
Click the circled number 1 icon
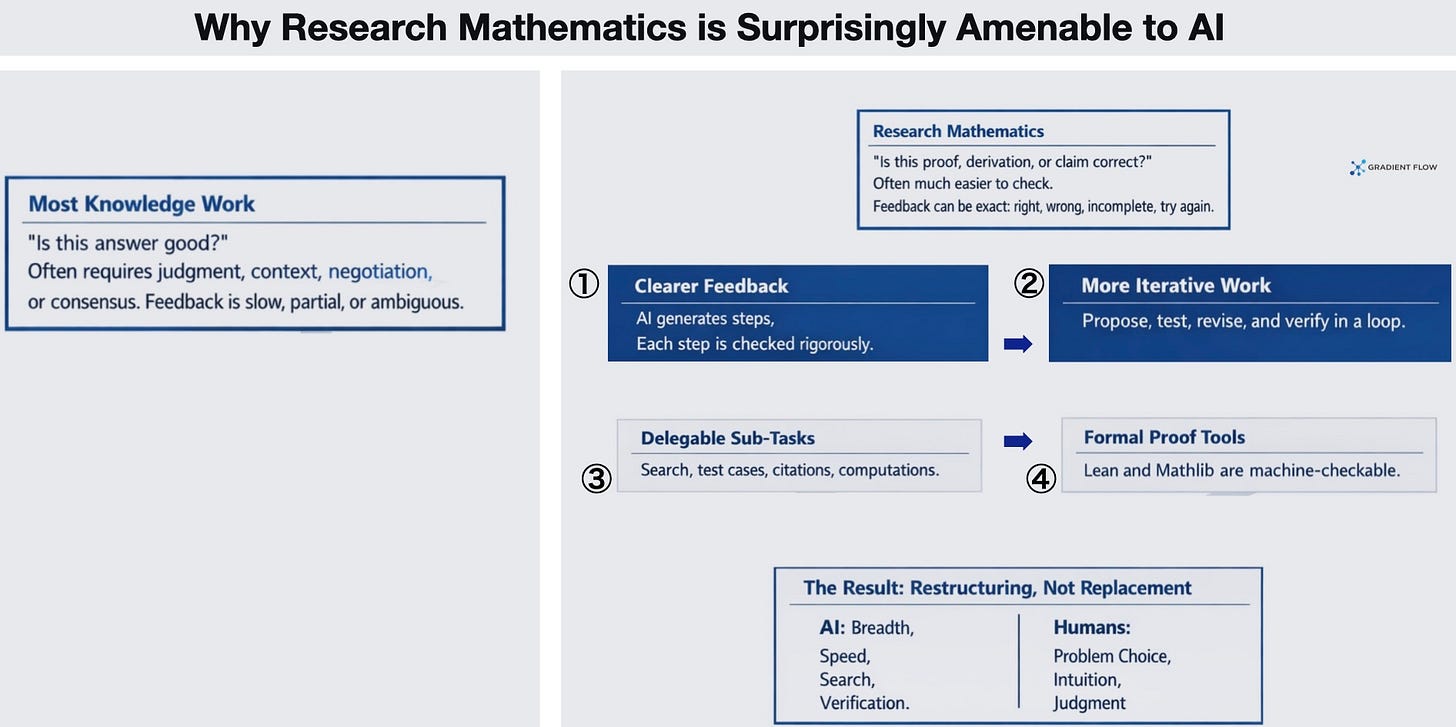(x=584, y=284)
